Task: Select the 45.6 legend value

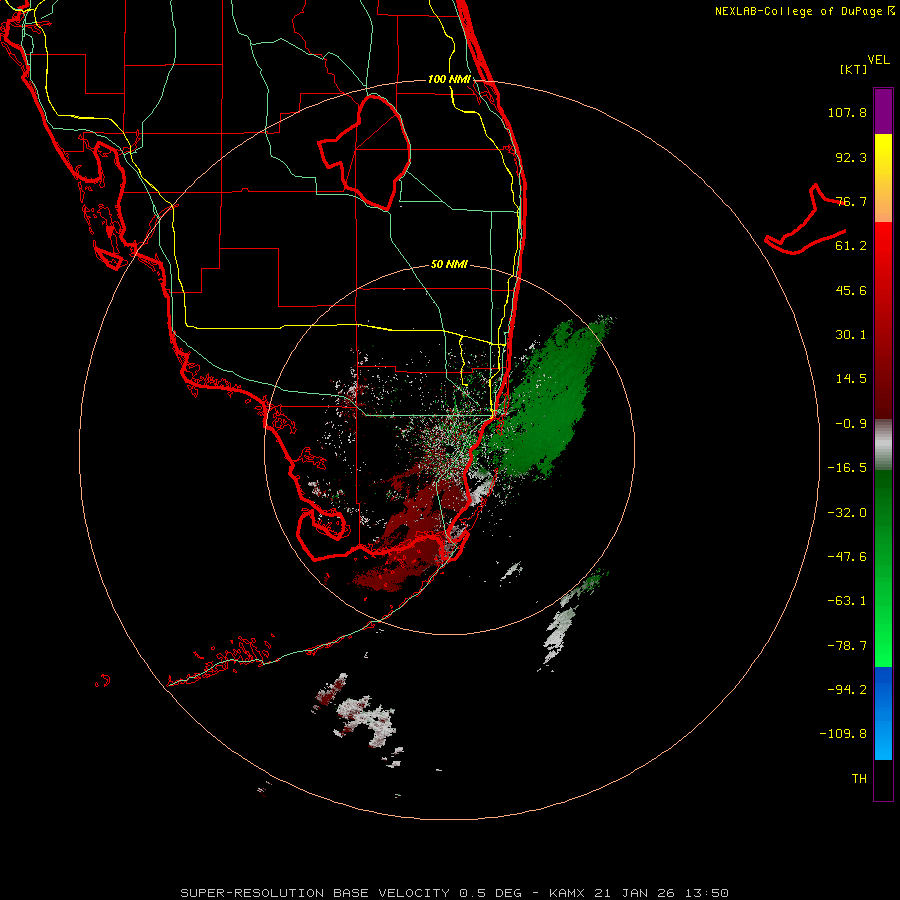Action: coord(851,290)
